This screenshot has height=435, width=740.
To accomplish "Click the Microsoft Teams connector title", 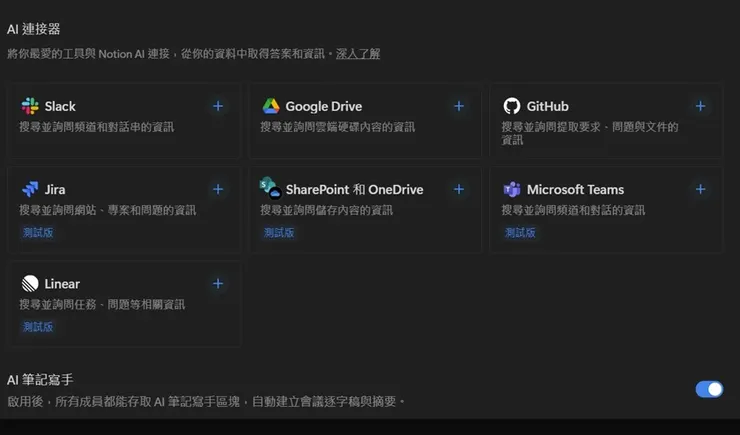I will pos(575,190).
